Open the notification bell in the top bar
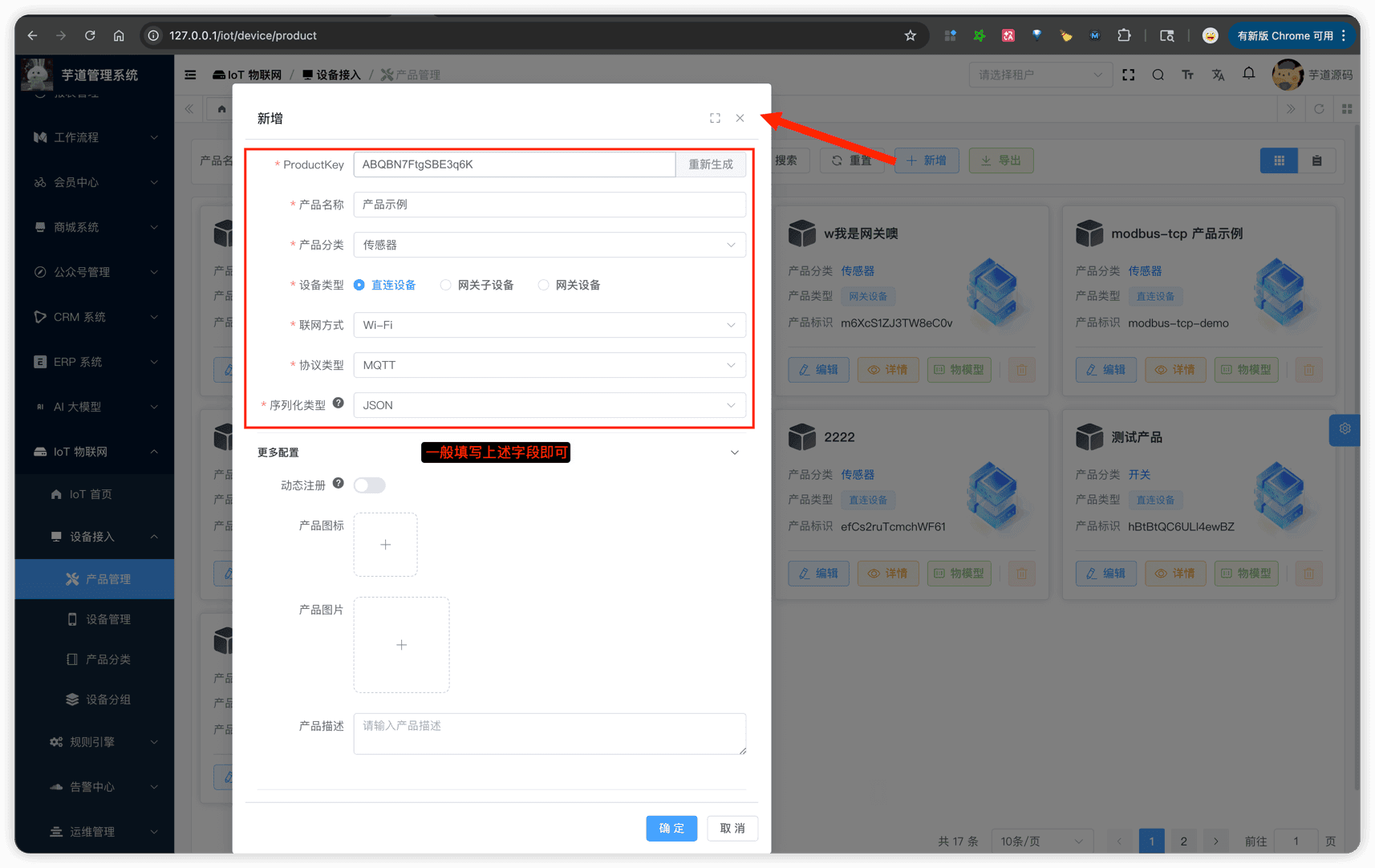 coord(1248,74)
